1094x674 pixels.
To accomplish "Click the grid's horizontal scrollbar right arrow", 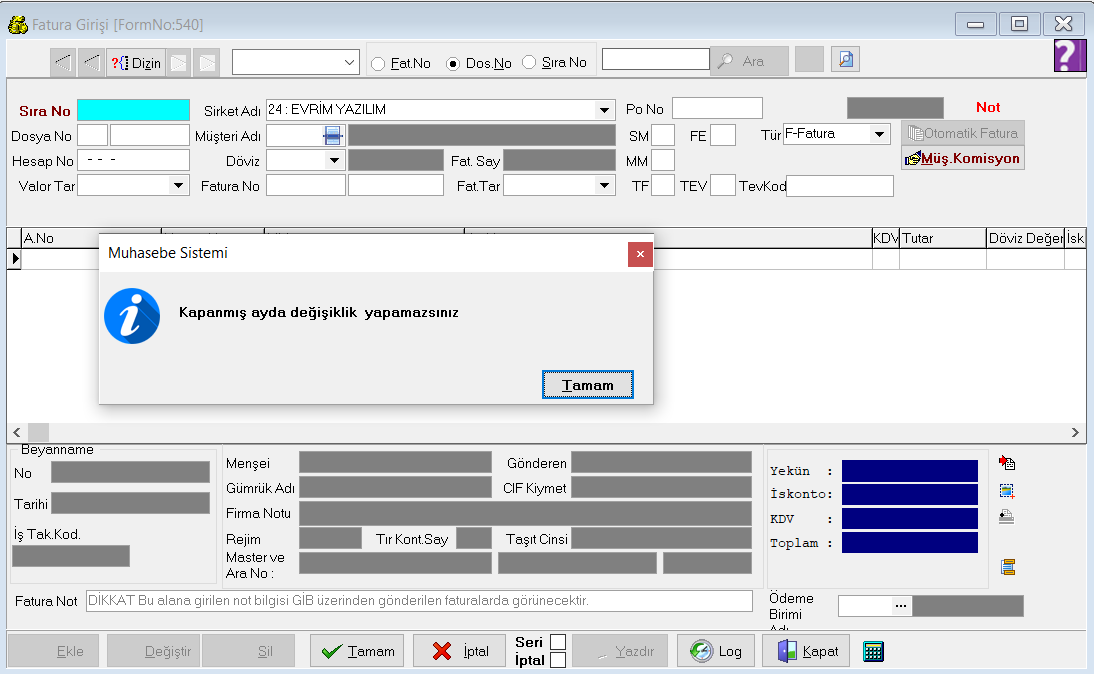I will coord(1075,433).
